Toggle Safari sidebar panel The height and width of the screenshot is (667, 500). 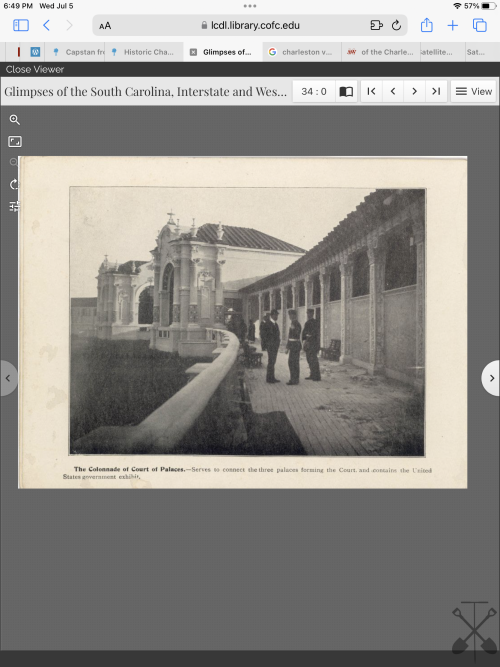click(x=21, y=26)
